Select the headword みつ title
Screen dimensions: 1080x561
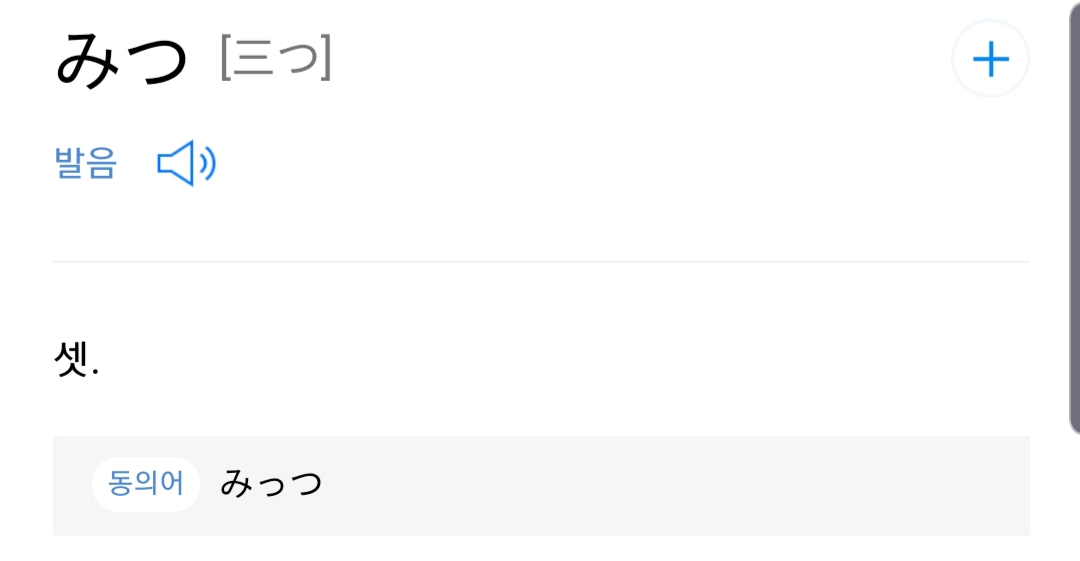121,59
